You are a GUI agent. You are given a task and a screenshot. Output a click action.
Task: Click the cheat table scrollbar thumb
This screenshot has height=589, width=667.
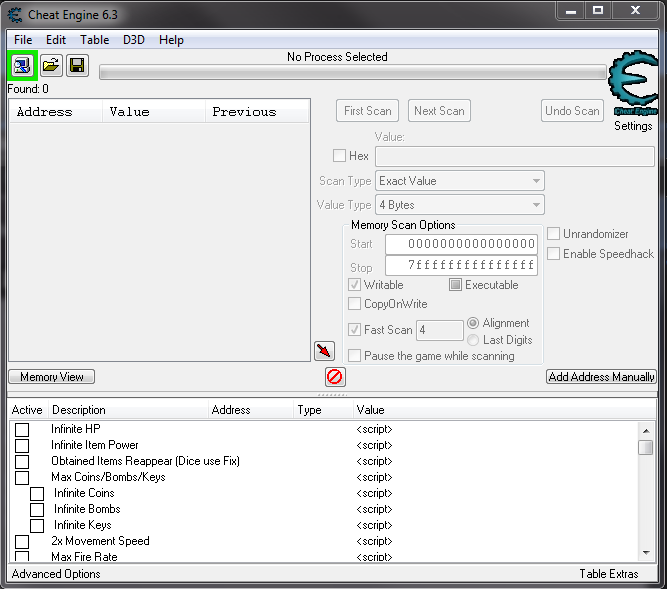click(646, 447)
